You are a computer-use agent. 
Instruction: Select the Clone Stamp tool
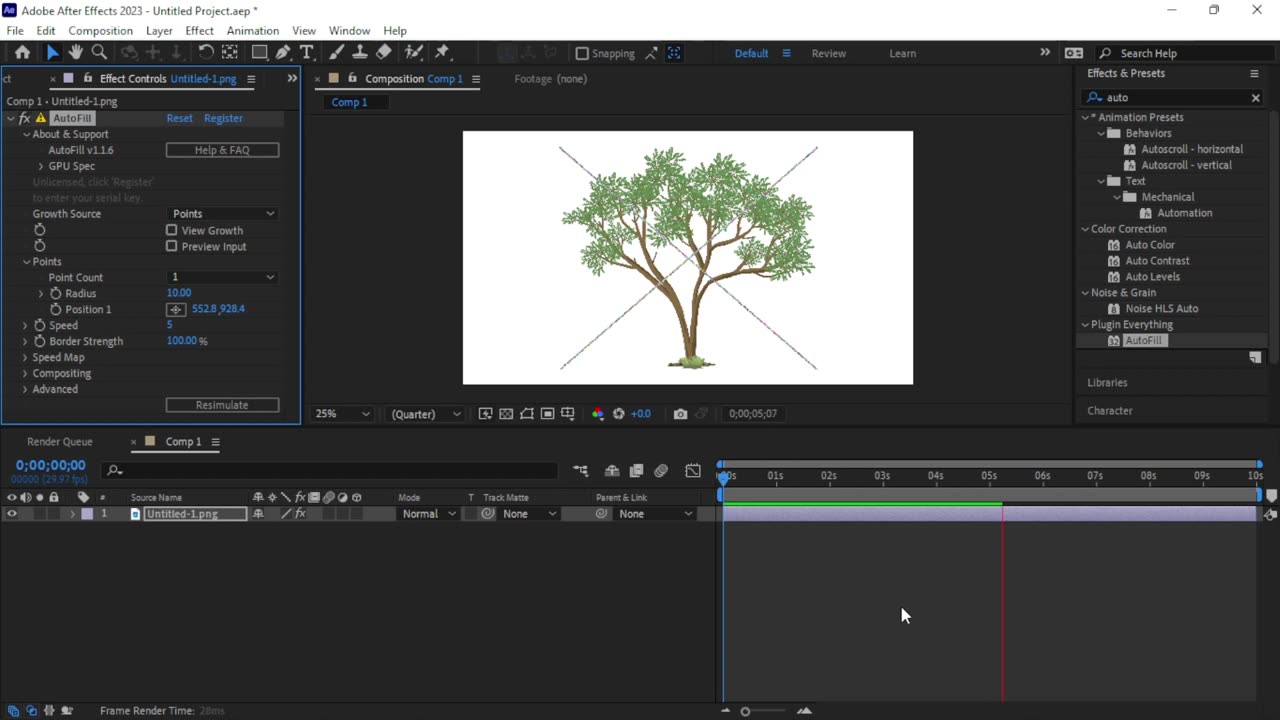360,53
